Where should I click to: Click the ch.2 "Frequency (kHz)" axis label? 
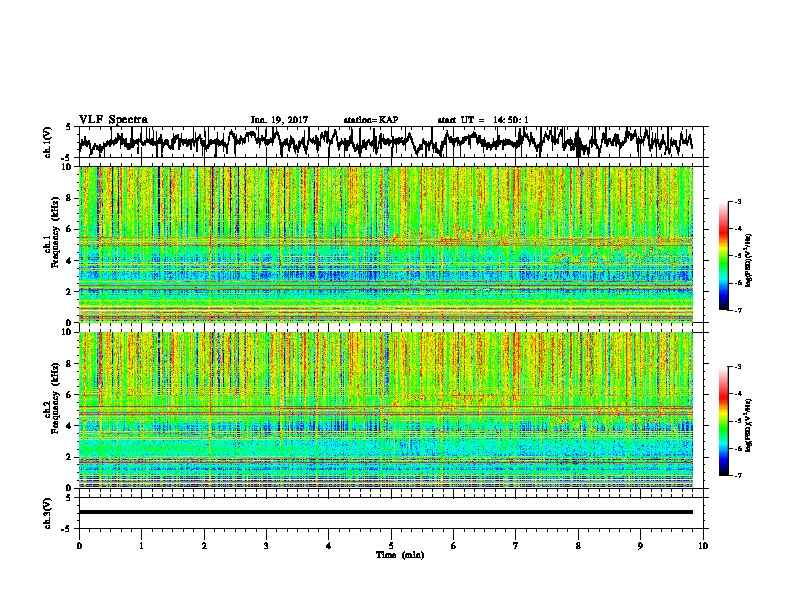point(56,398)
